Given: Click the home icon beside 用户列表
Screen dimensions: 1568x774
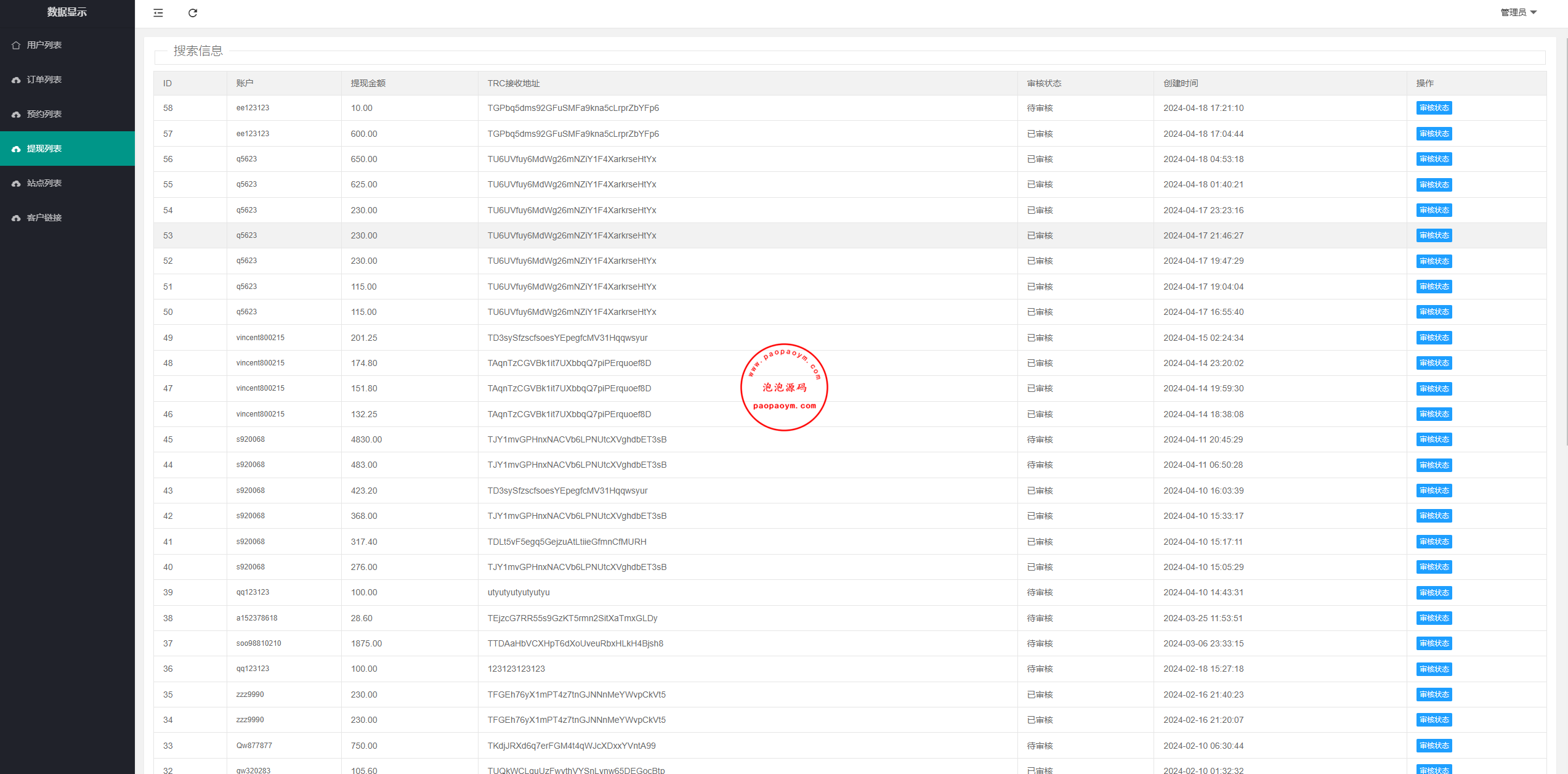Looking at the screenshot, I should pos(16,45).
